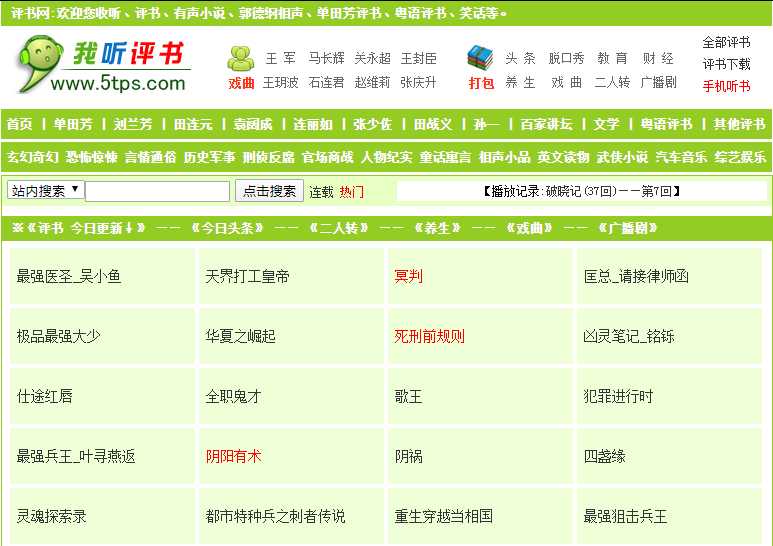The height and width of the screenshot is (546, 773).
Task: Click the stacked books icon above 打包
Action: 480,58
